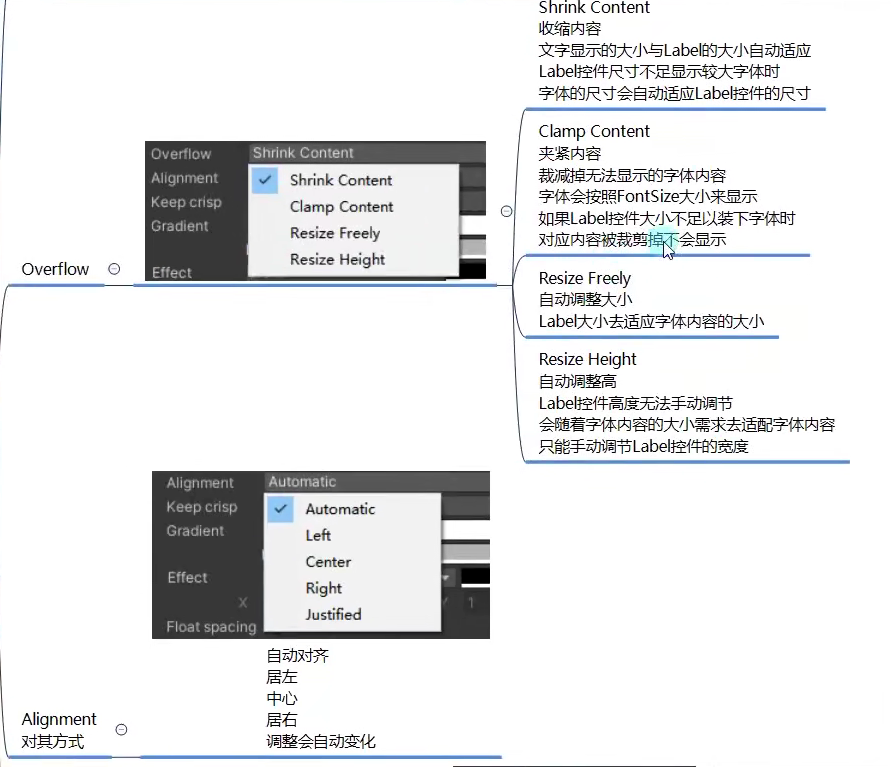Click Gradient label in lower inspector image
Image resolution: width=891 pixels, height=767 pixels.
[x=195, y=531]
